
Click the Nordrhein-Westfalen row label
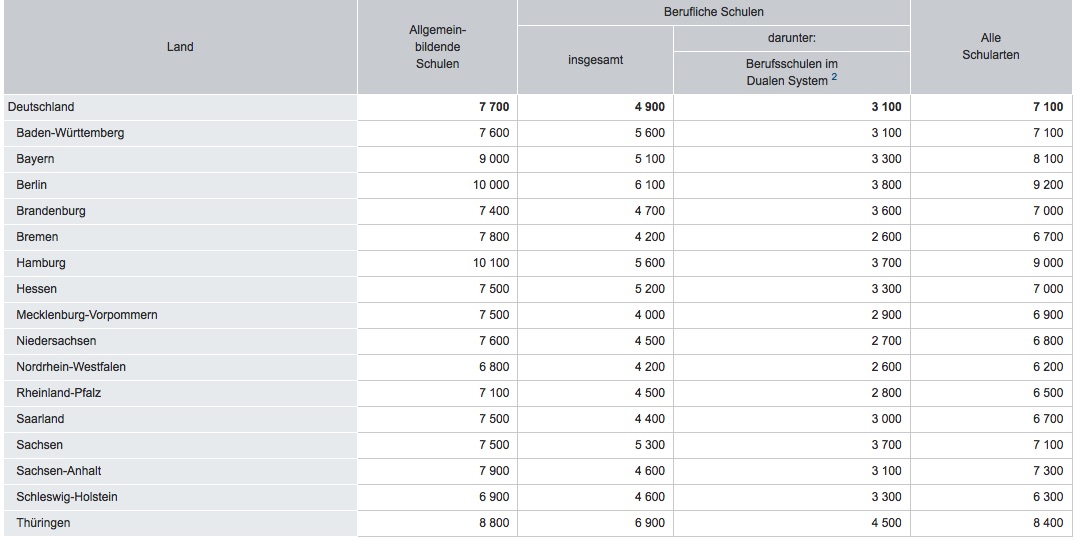(x=71, y=367)
